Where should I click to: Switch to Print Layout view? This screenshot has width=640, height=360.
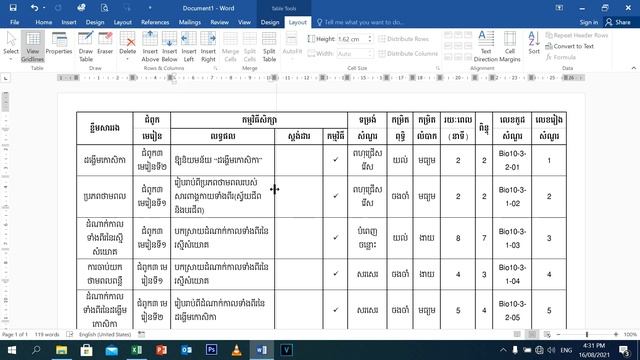pos(532,334)
